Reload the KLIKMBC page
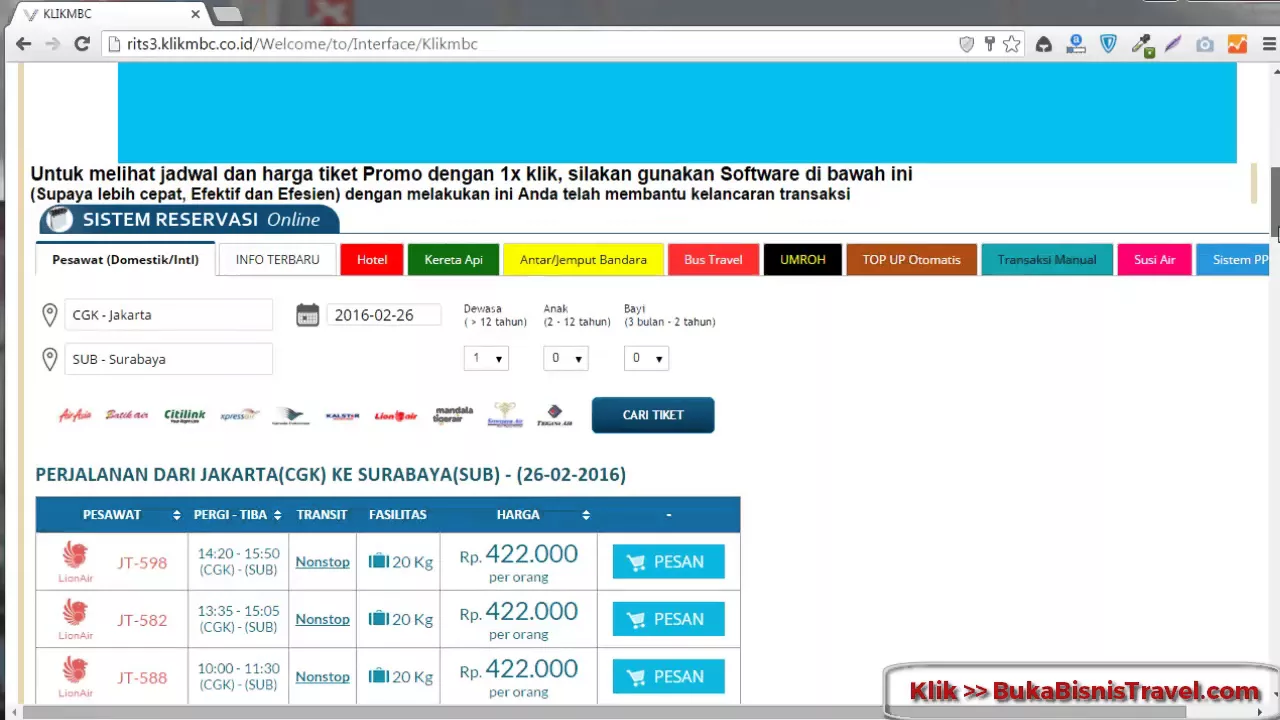1280x720 pixels. (x=82, y=44)
